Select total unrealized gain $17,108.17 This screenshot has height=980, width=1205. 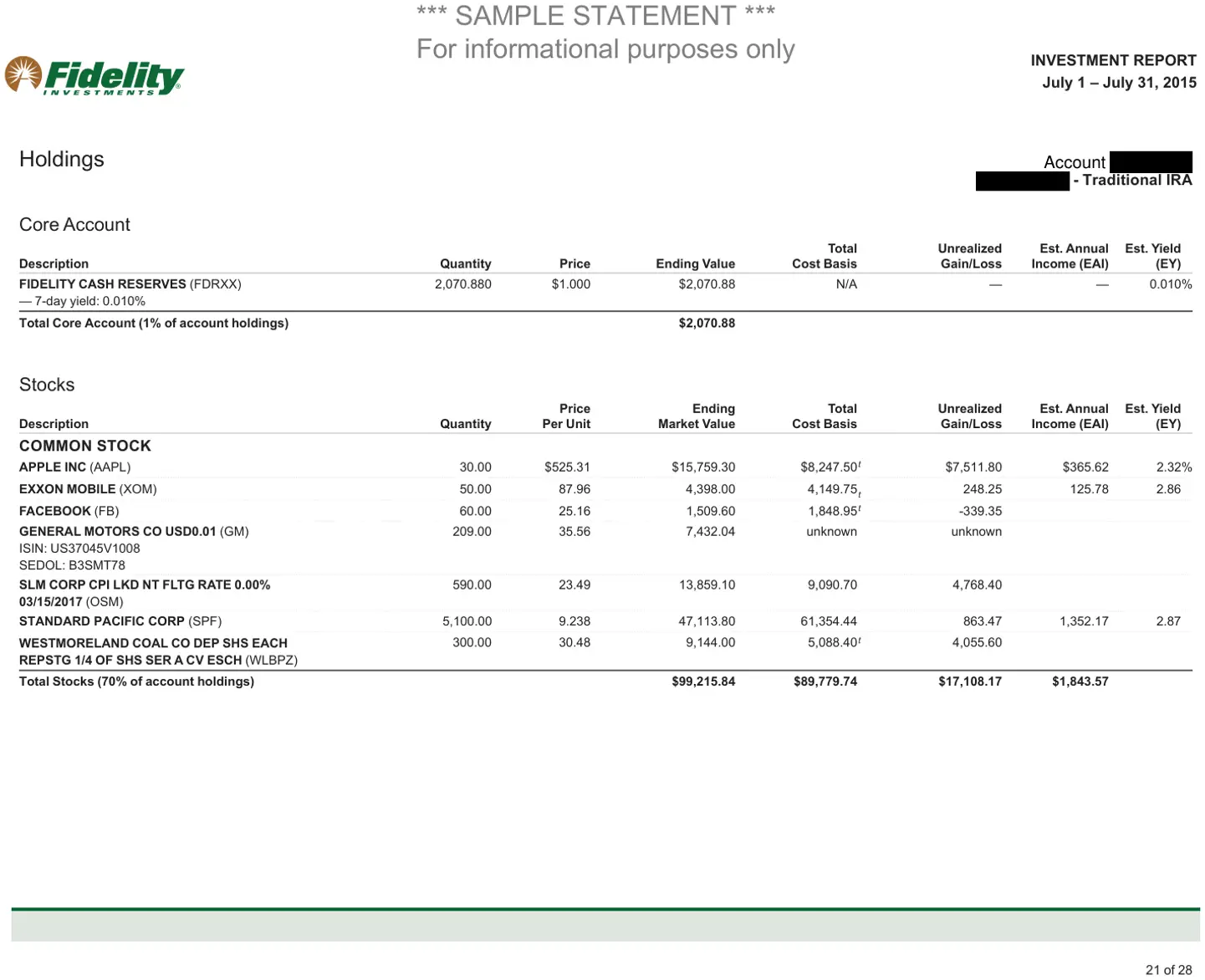point(970,681)
